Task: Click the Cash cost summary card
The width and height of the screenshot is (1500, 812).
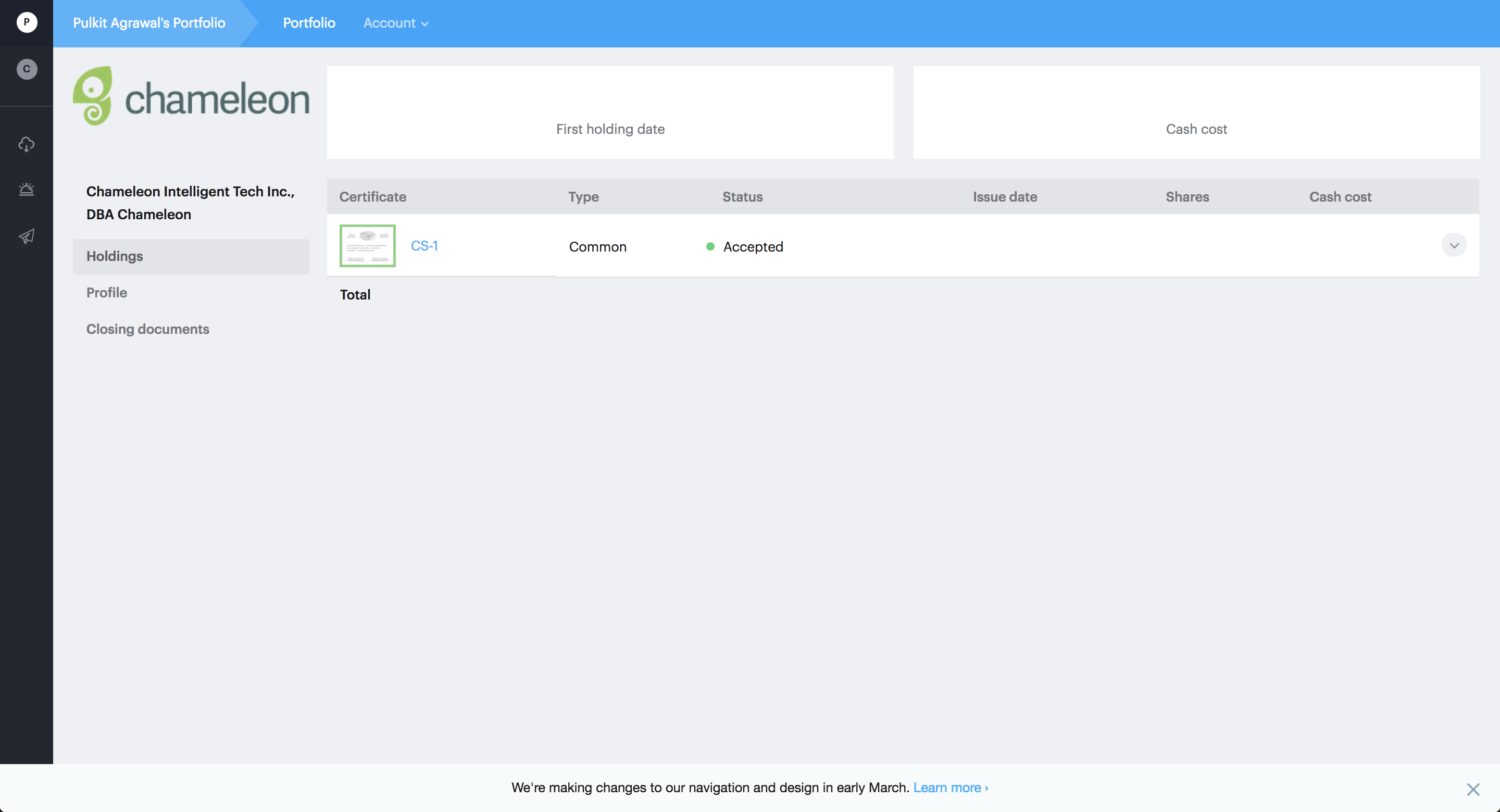Action: click(1196, 113)
